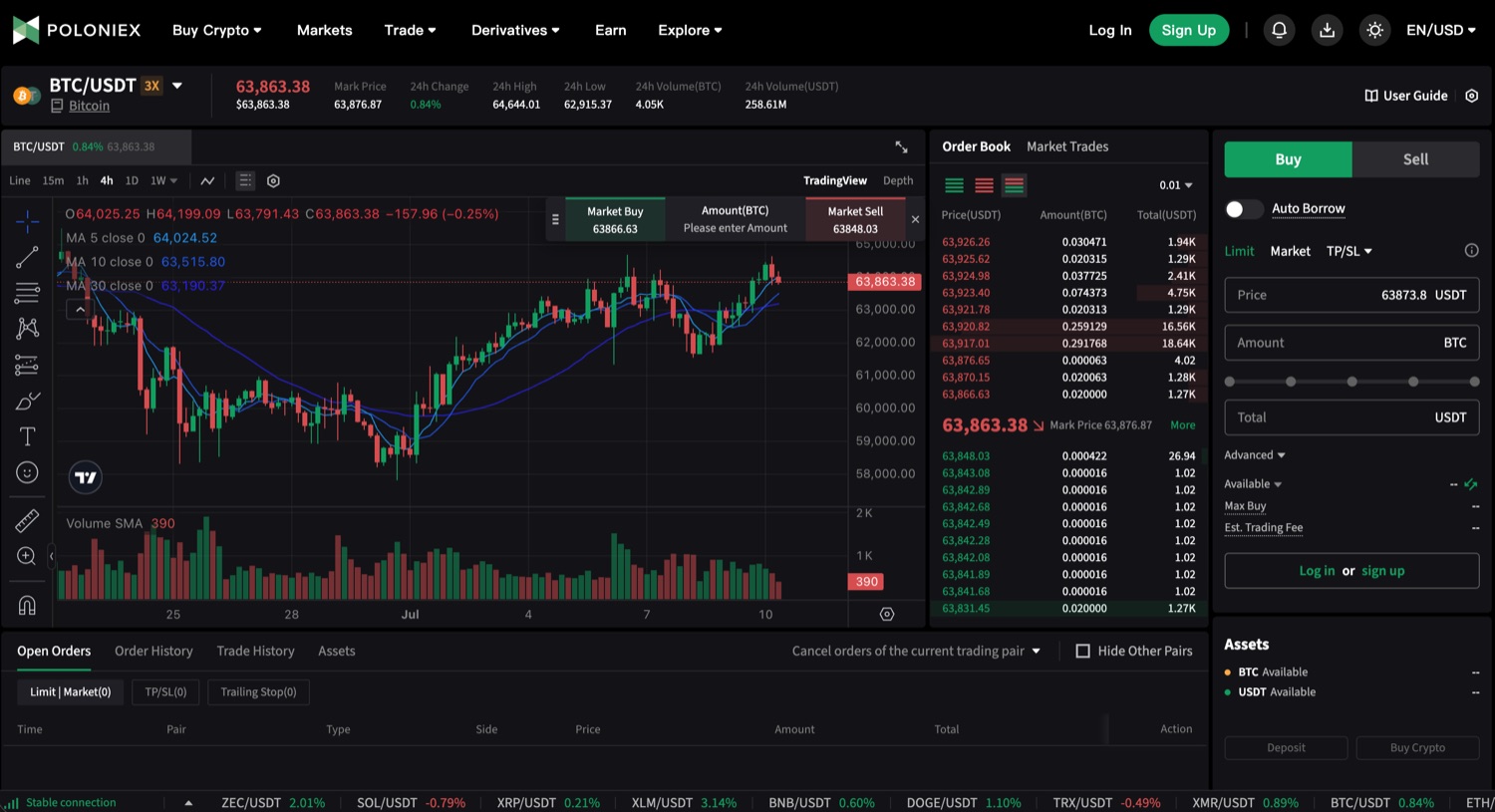Select the crosshair cursor tool

pyautogui.click(x=27, y=220)
